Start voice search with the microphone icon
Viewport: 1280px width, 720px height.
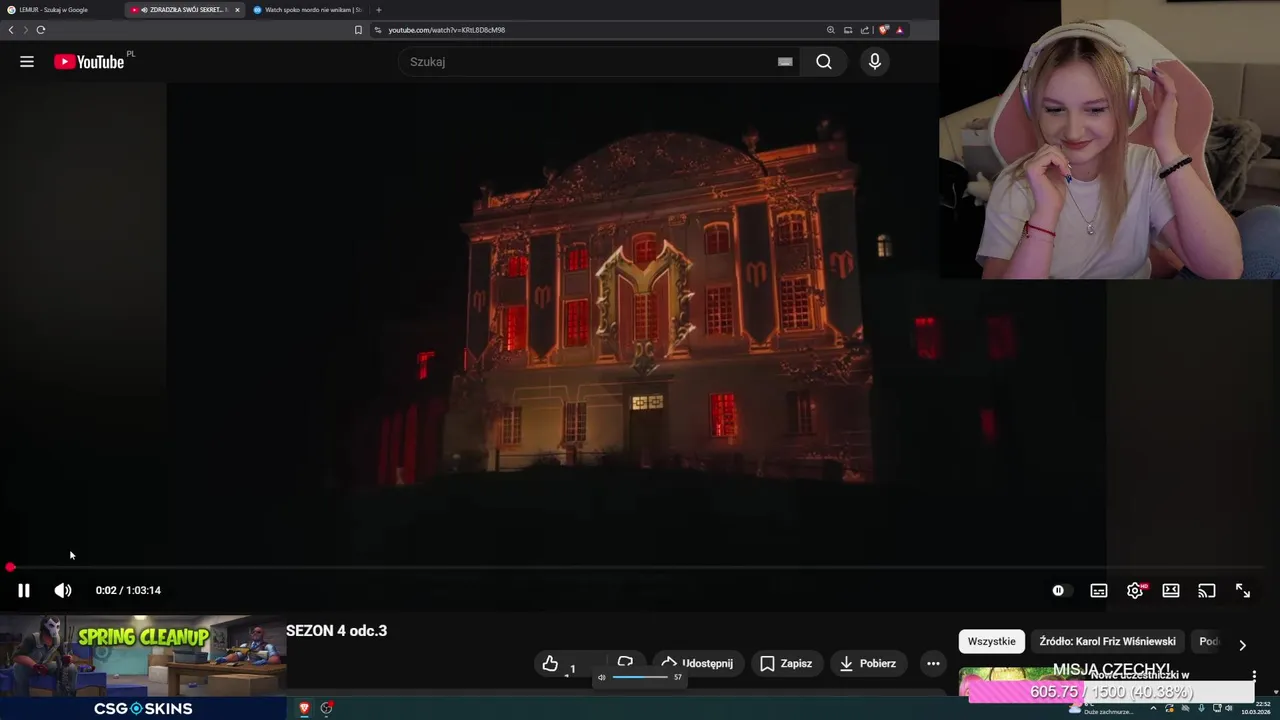(x=875, y=62)
